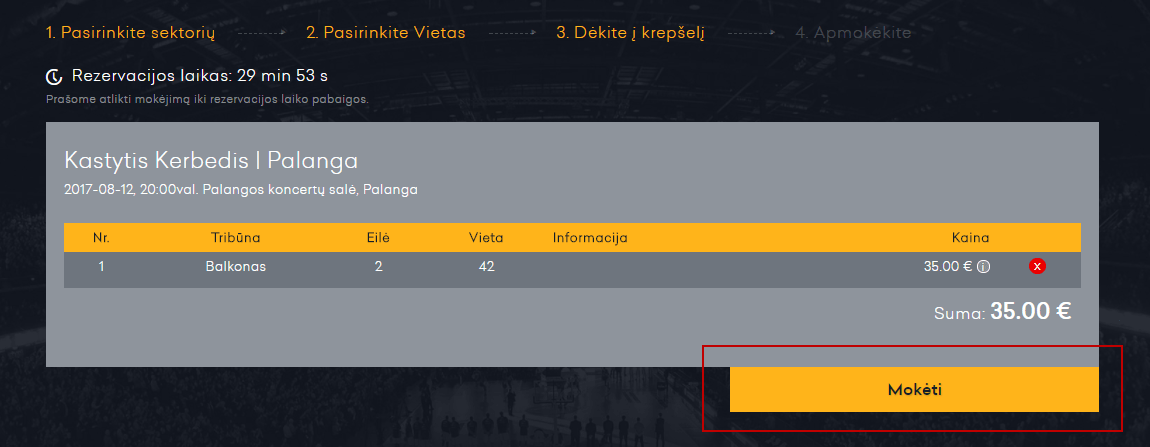Select the greyed step 4 Apmokėkite
Viewport: 1150px width, 447px height.
(853, 33)
